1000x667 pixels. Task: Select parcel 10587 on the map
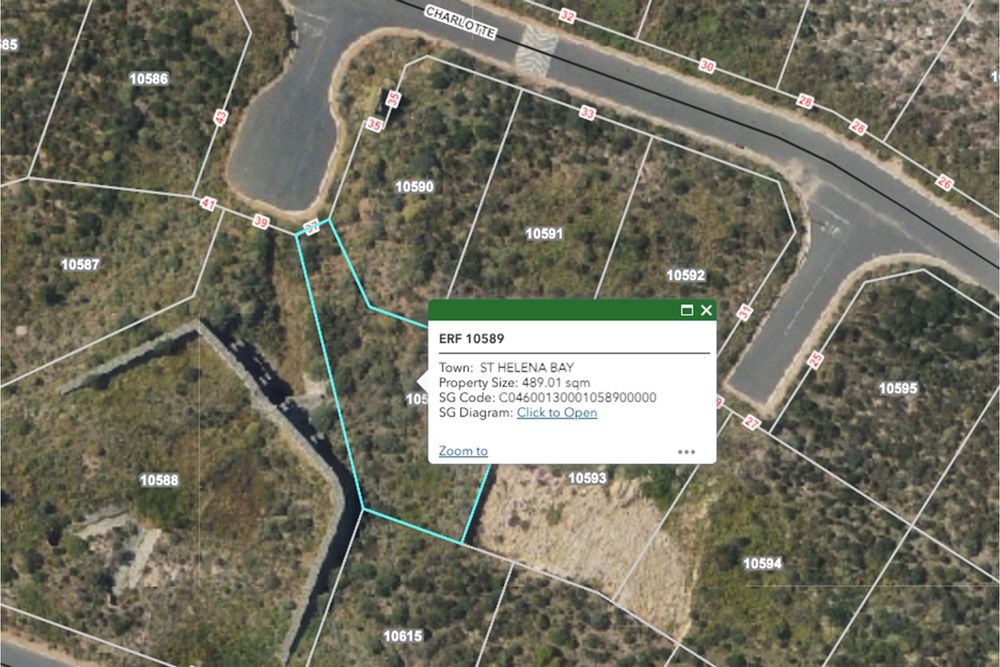click(80, 265)
